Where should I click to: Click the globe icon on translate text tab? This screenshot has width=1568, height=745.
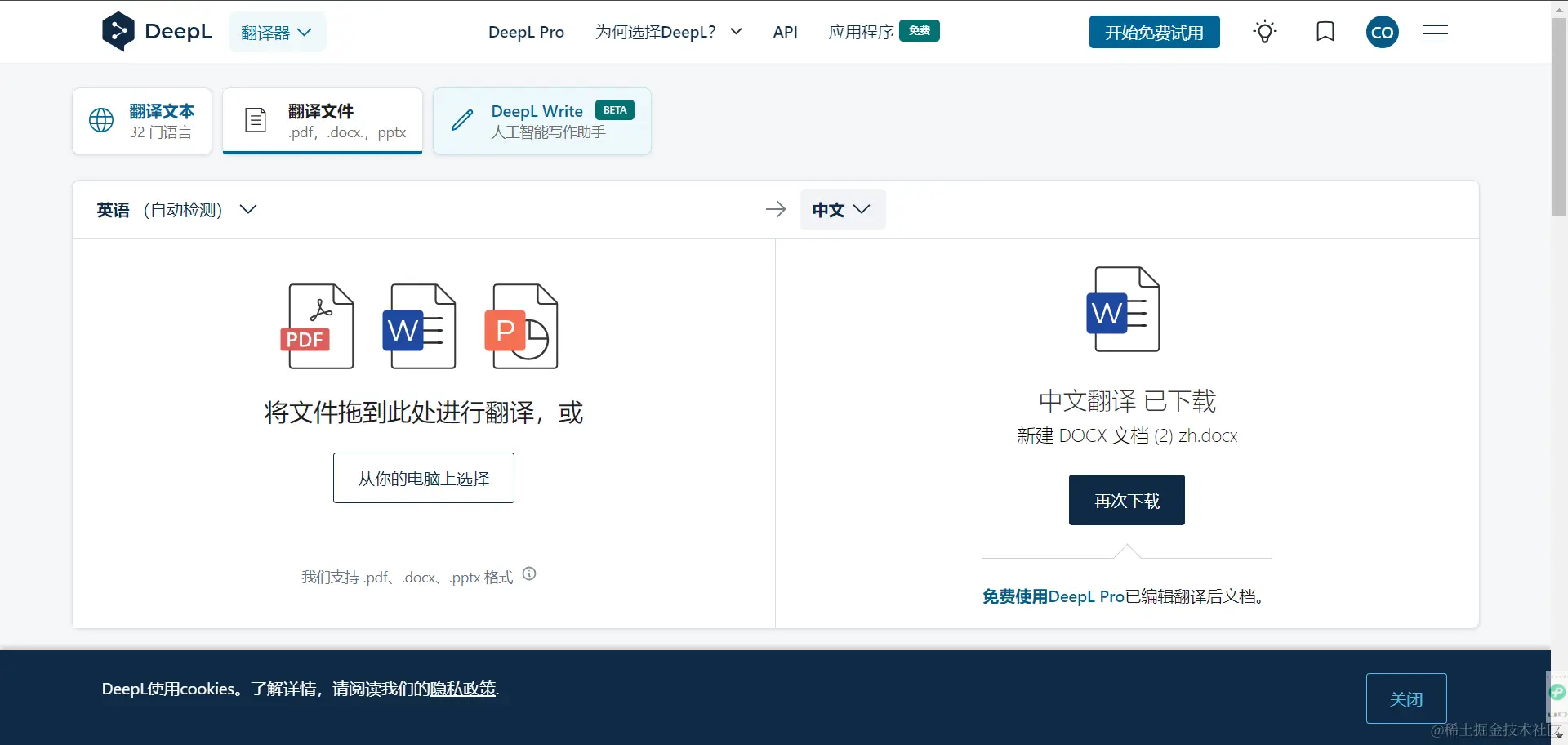[101, 120]
